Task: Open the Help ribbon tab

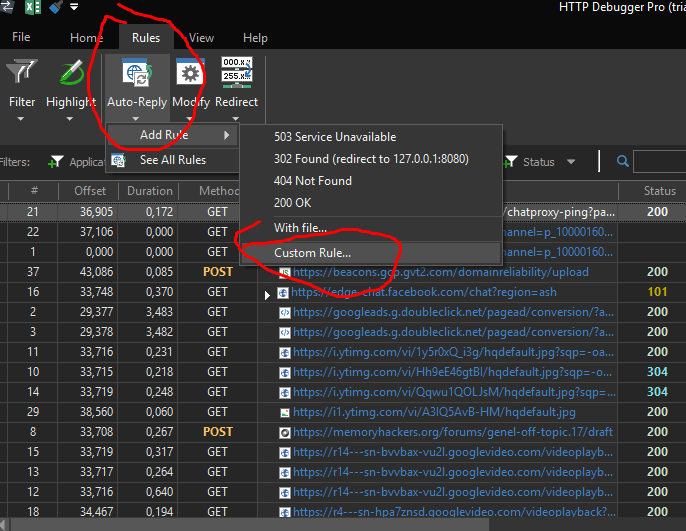Action: point(255,38)
